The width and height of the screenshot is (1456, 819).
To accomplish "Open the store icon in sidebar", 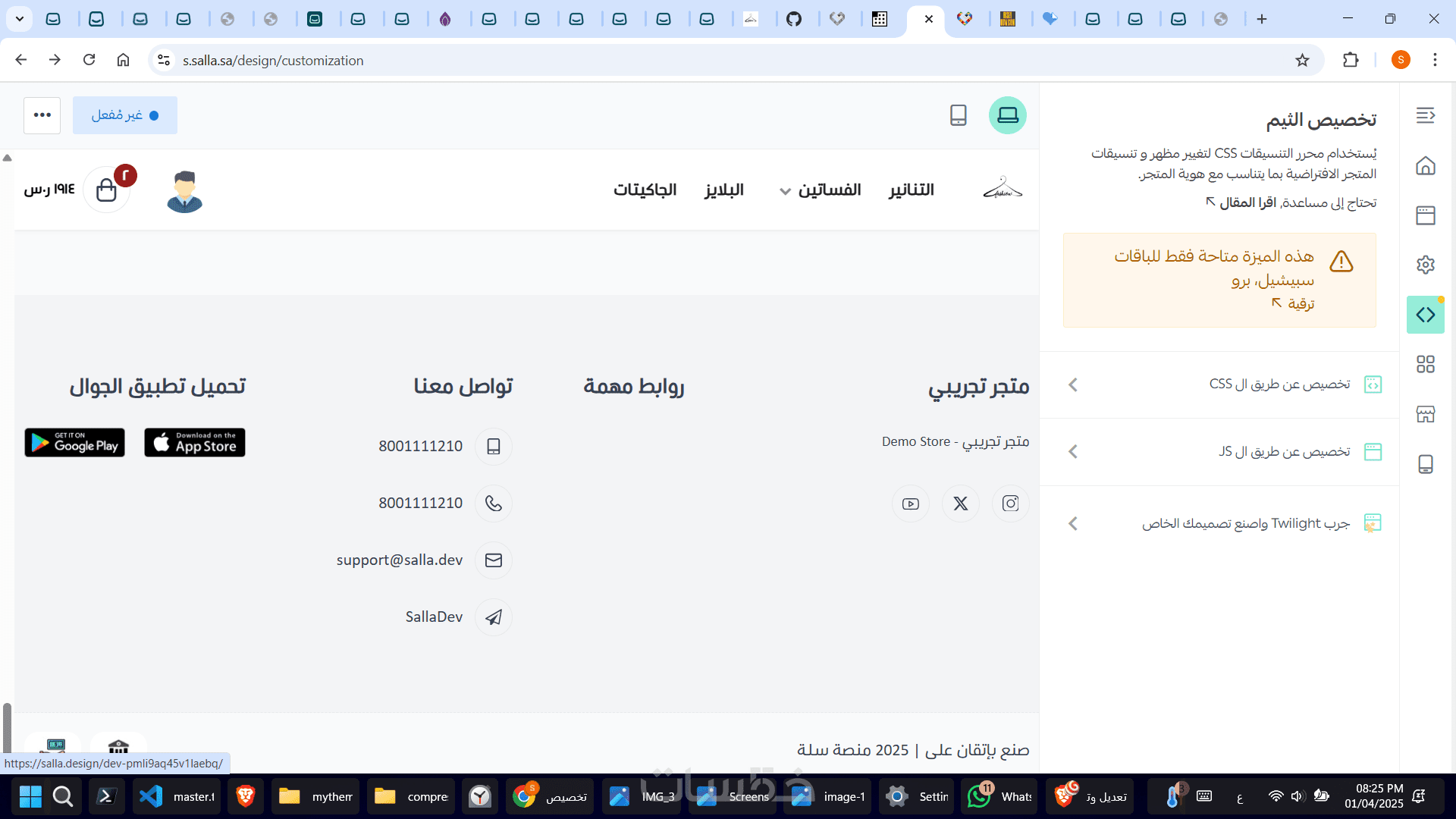I will click(1425, 414).
